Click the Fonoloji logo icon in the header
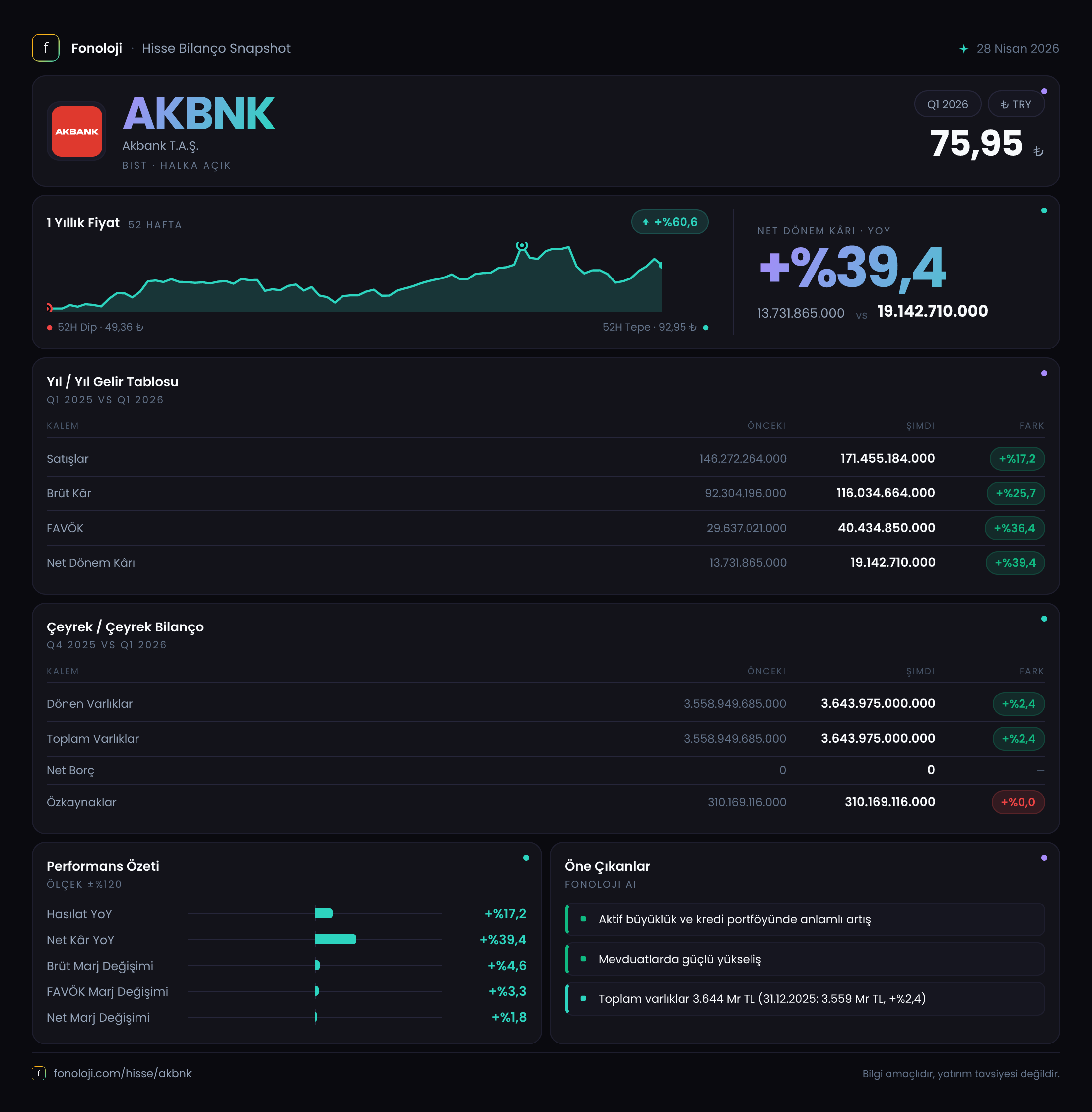The image size is (1092, 1112). [x=45, y=48]
